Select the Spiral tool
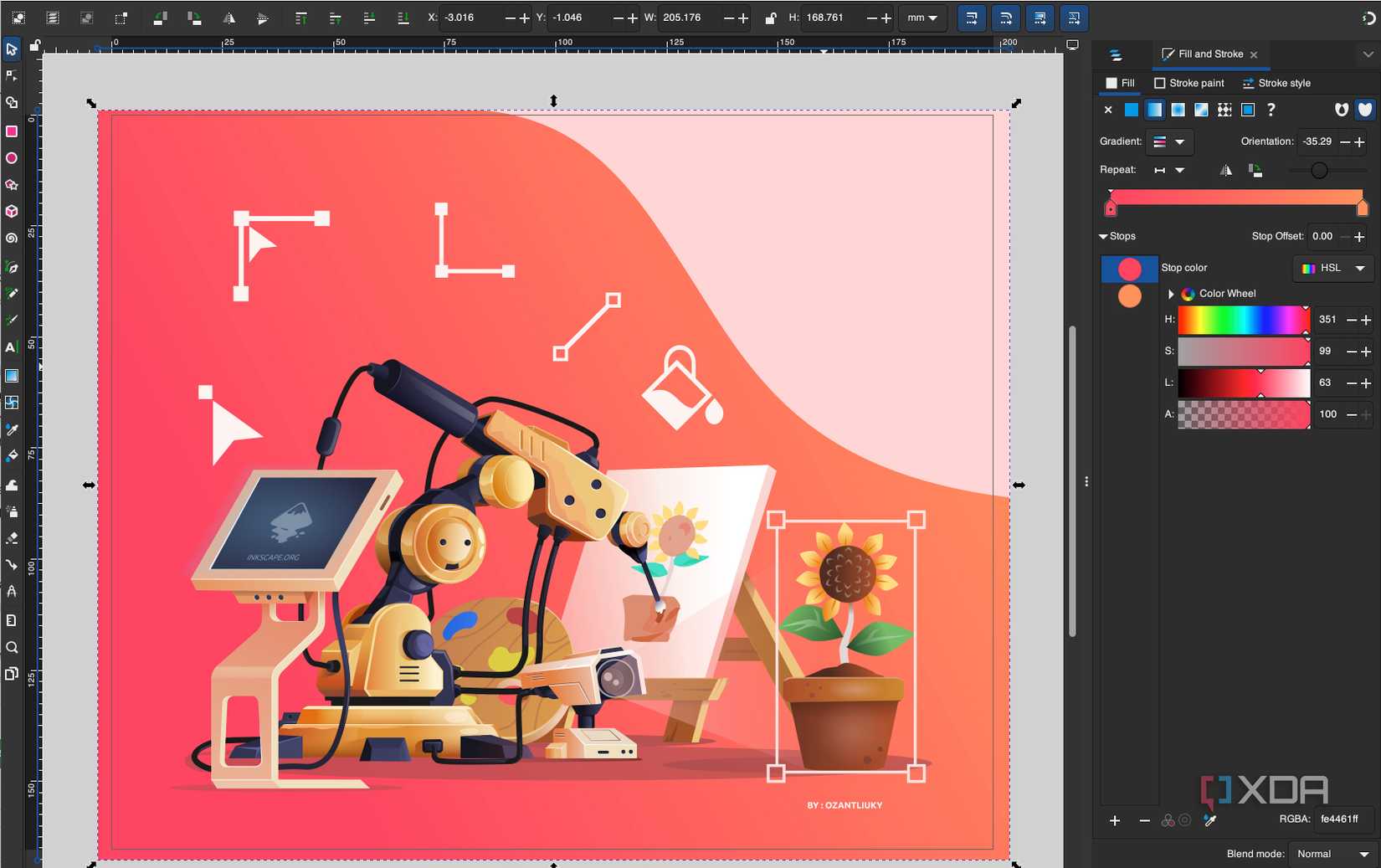The width and height of the screenshot is (1381, 868). 12,238
